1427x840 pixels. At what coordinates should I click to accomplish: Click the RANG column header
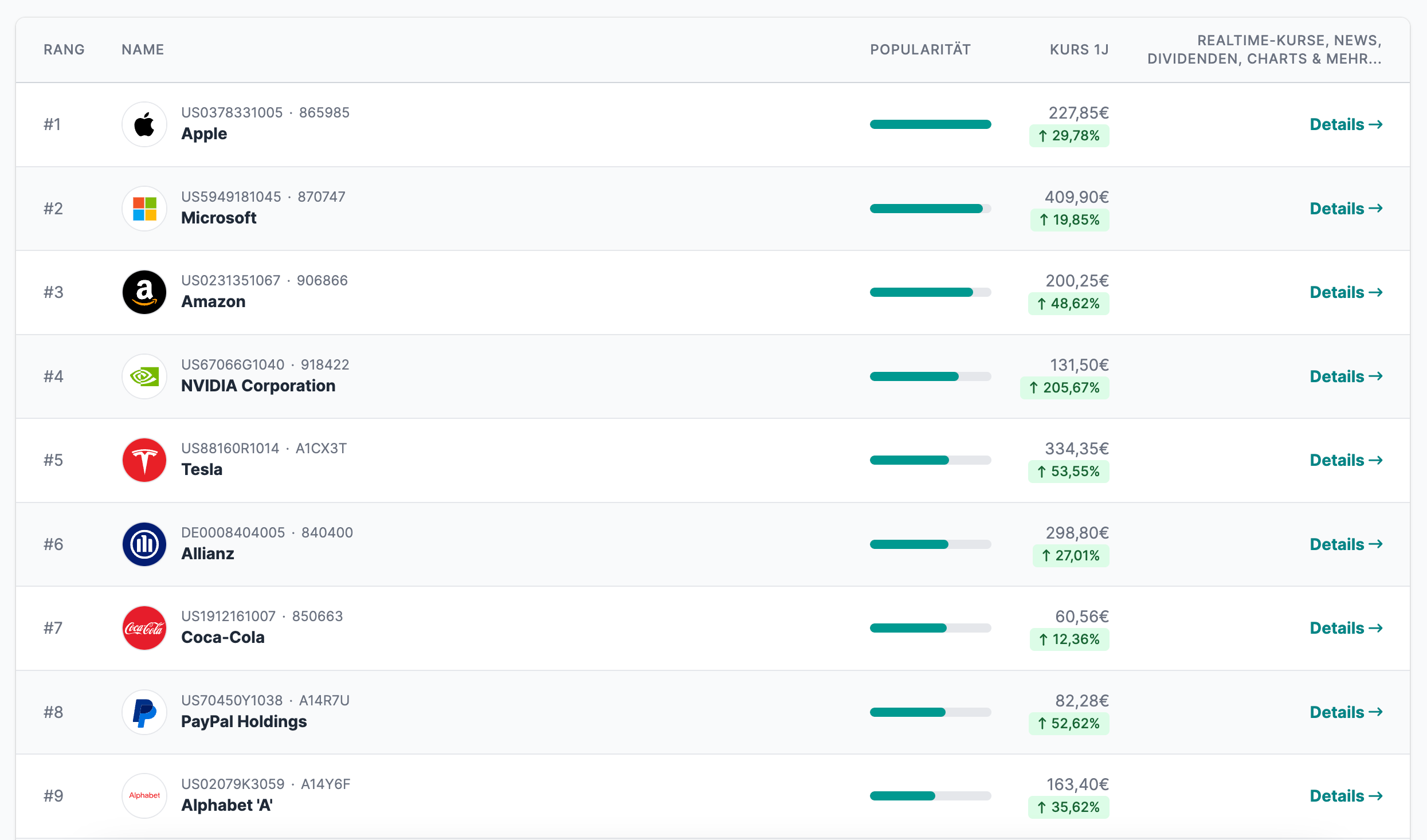point(64,50)
